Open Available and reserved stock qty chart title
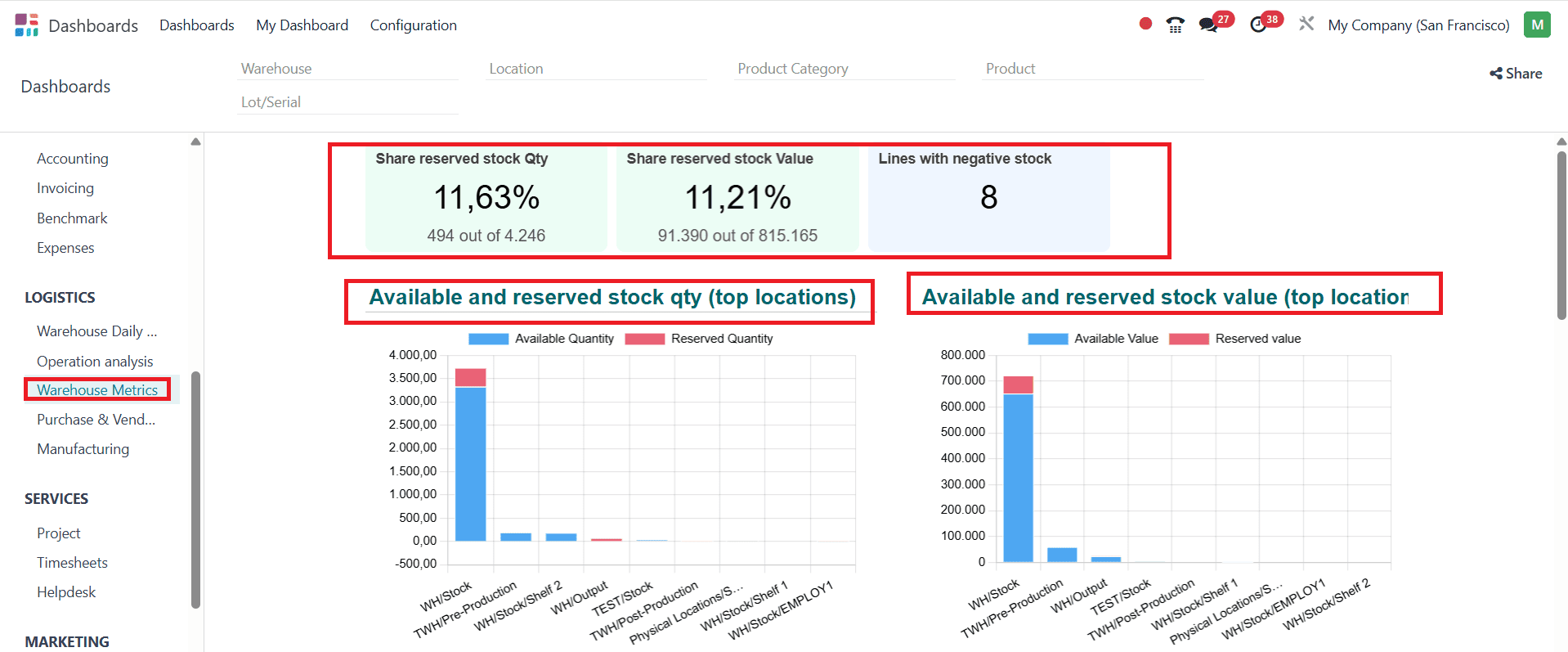Screen dimensions: 1568x652 (612, 297)
